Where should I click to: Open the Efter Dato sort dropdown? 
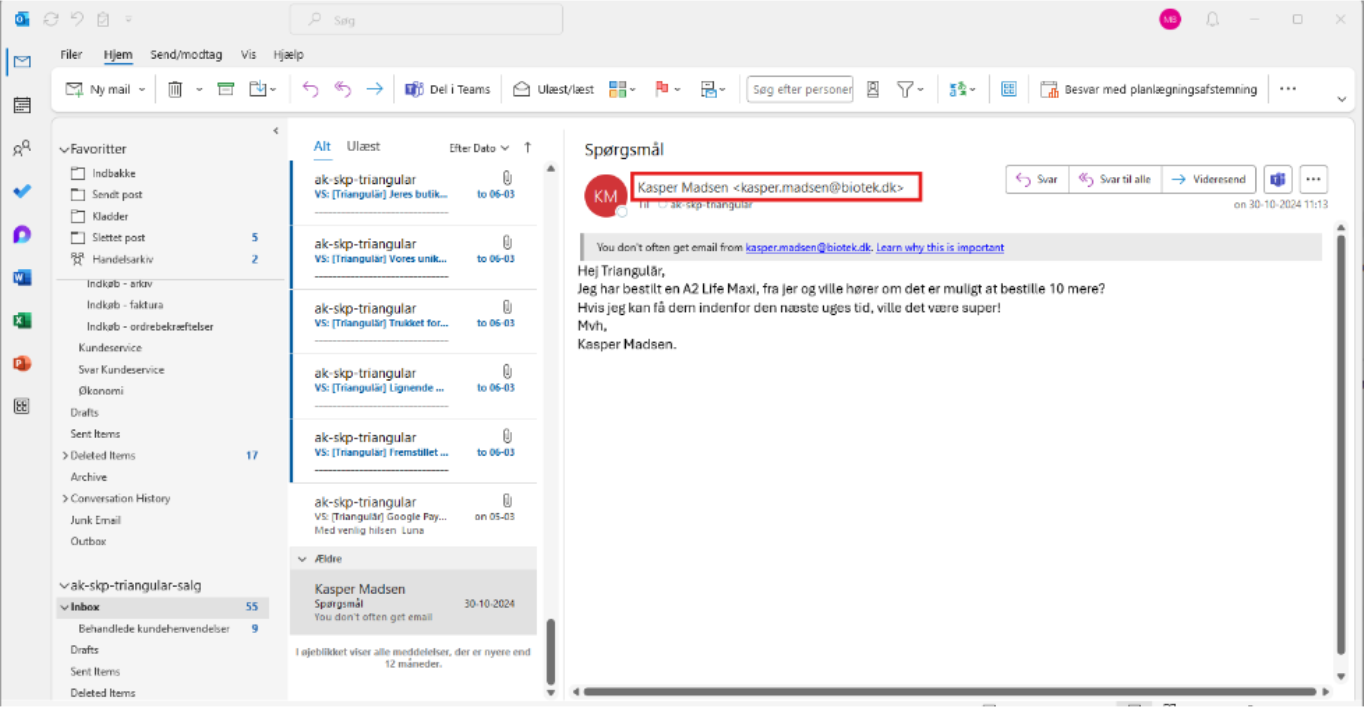(x=478, y=148)
